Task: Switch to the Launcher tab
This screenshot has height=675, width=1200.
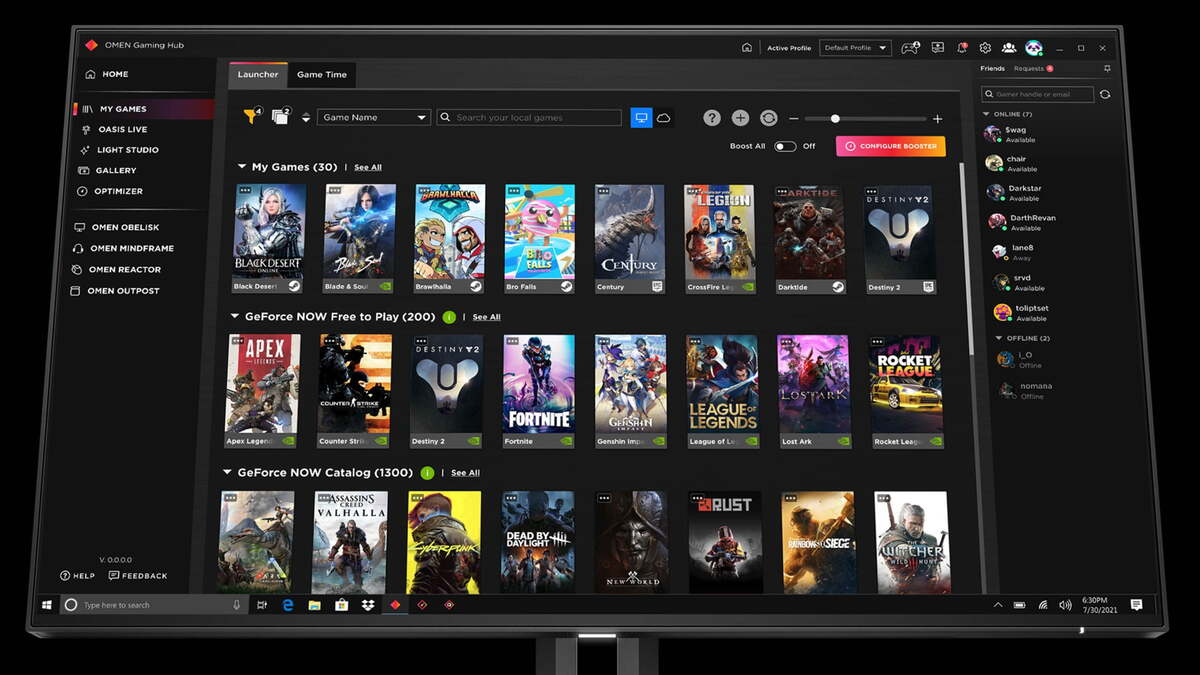Action: [258, 75]
